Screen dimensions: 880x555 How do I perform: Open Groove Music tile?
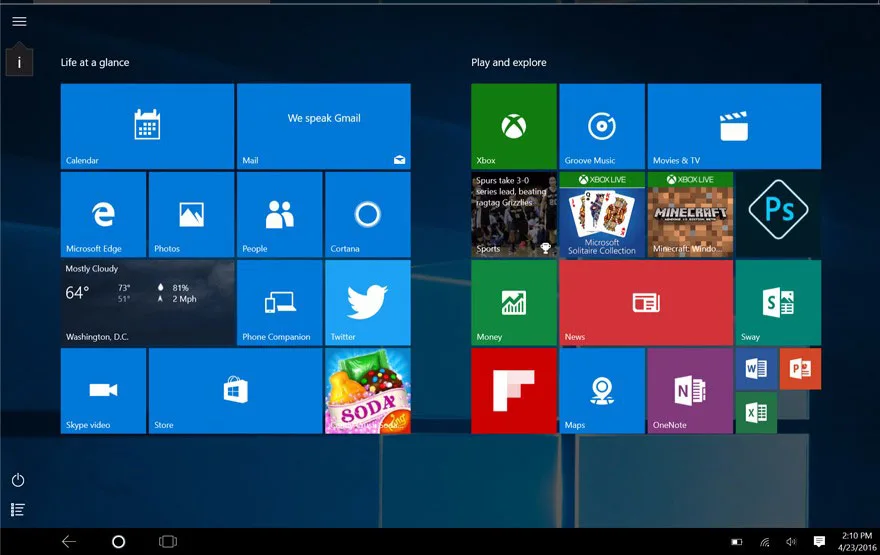pyautogui.click(x=601, y=126)
